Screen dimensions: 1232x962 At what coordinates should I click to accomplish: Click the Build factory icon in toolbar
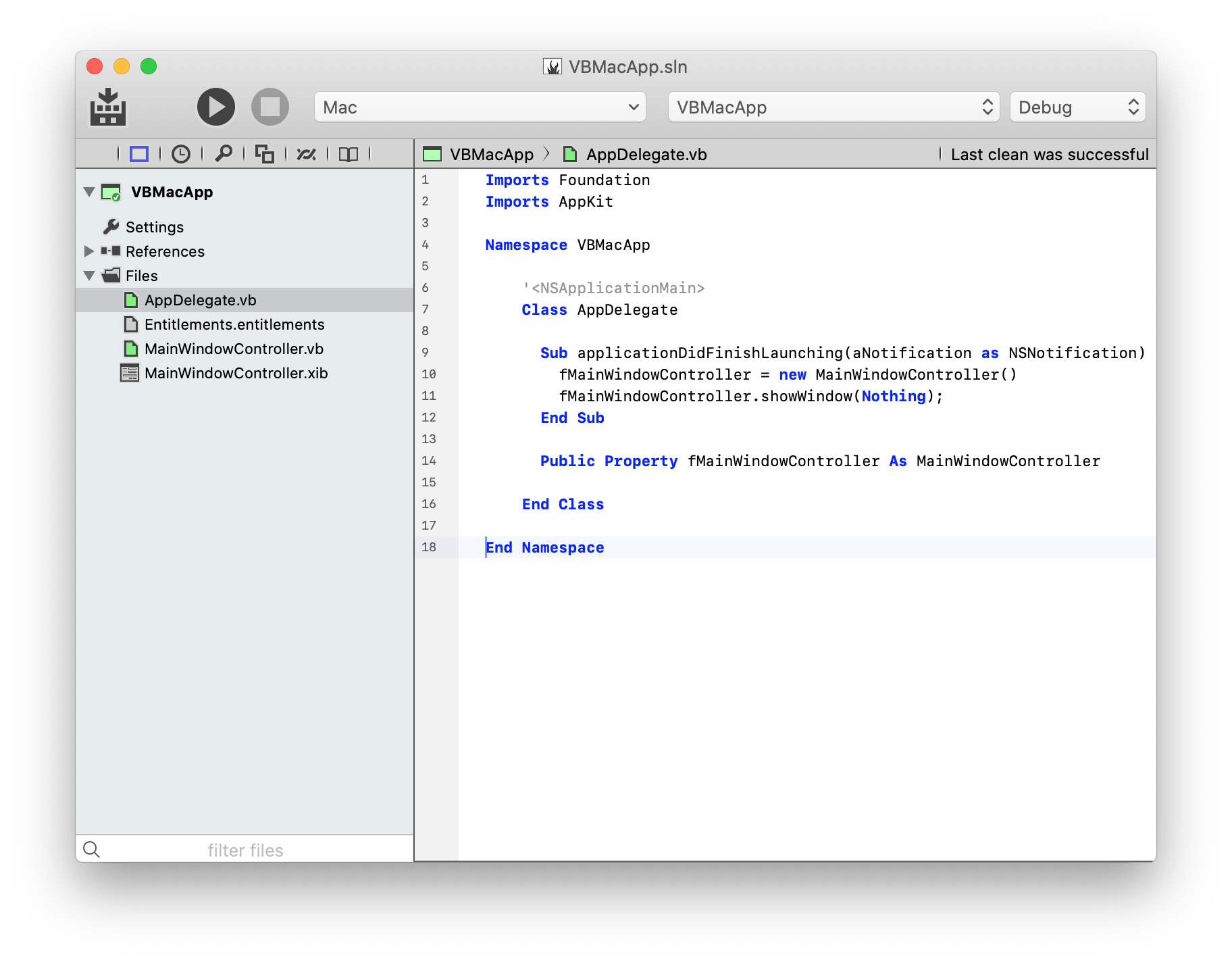[x=108, y=107]
